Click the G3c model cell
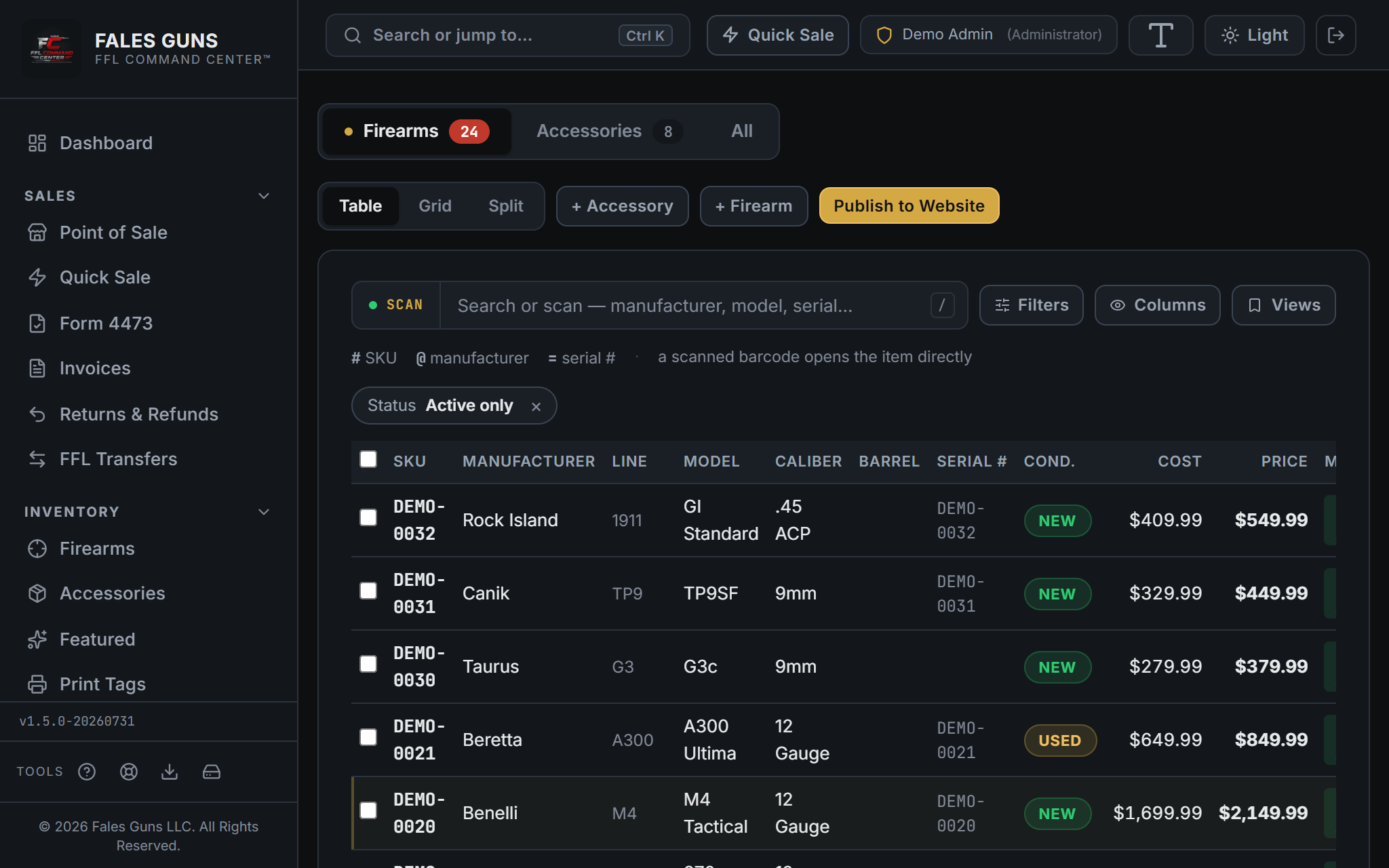Viewport: 1389px width, 868px height. pos(701,667)
